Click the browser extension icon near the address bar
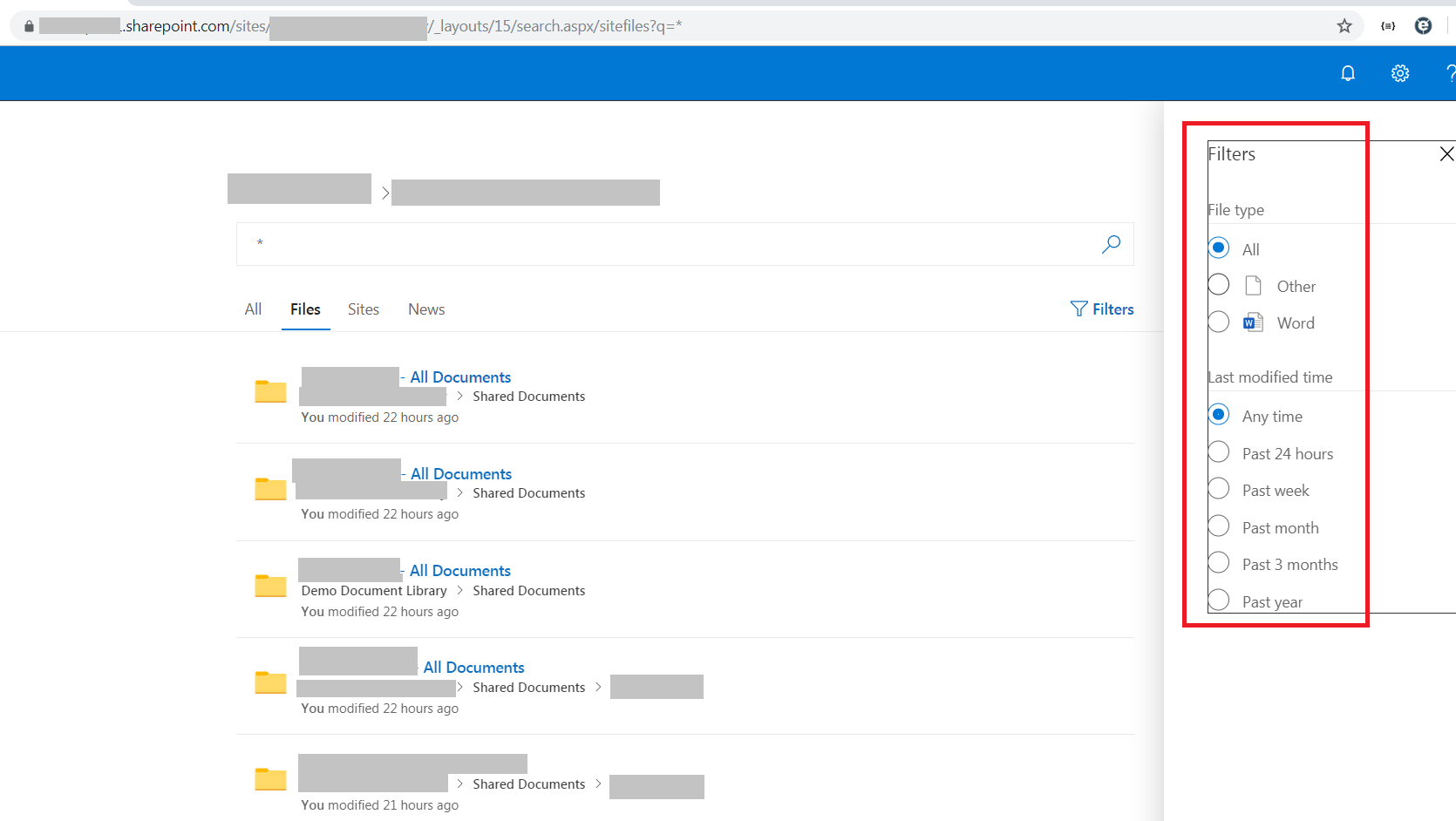1456x821 pixels. (x=1387, y=26)
